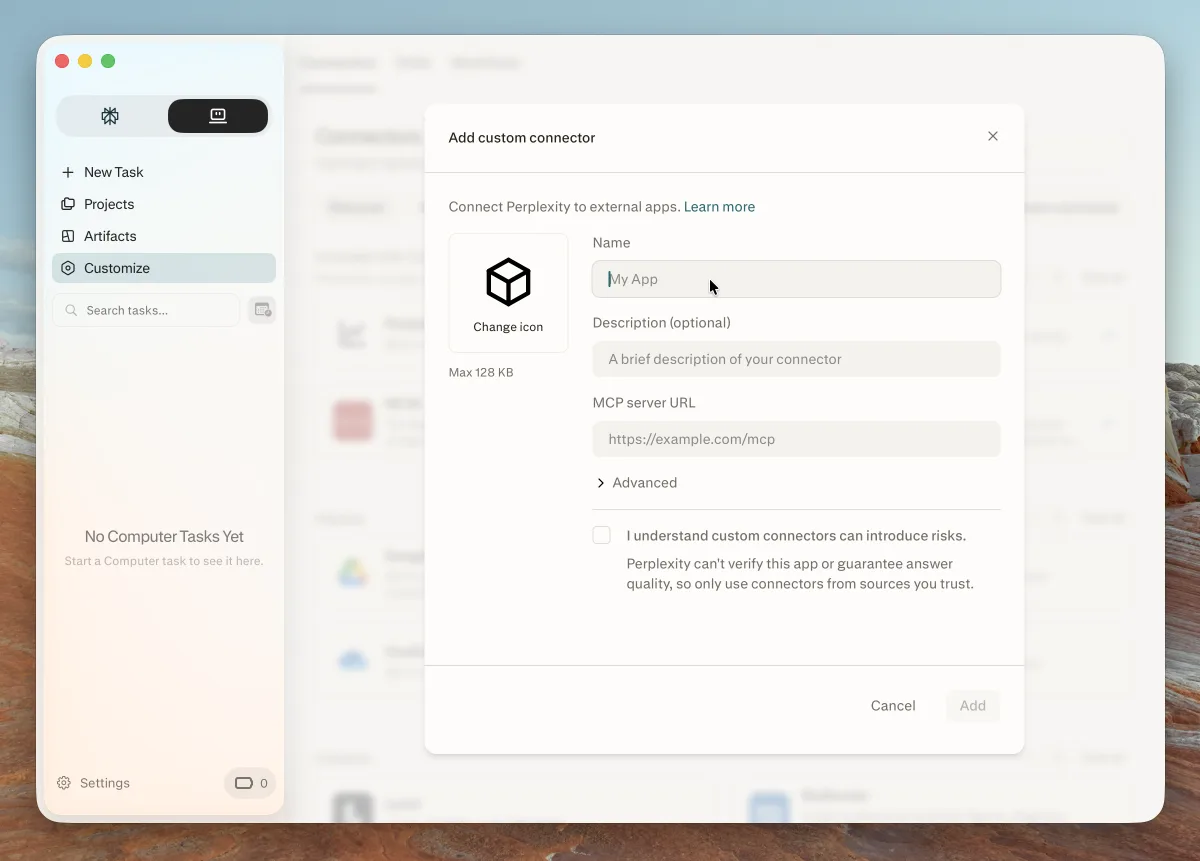Click the macOS green fullscreen window button
This screenshot has width=1200, height=861.
point(108,61)
